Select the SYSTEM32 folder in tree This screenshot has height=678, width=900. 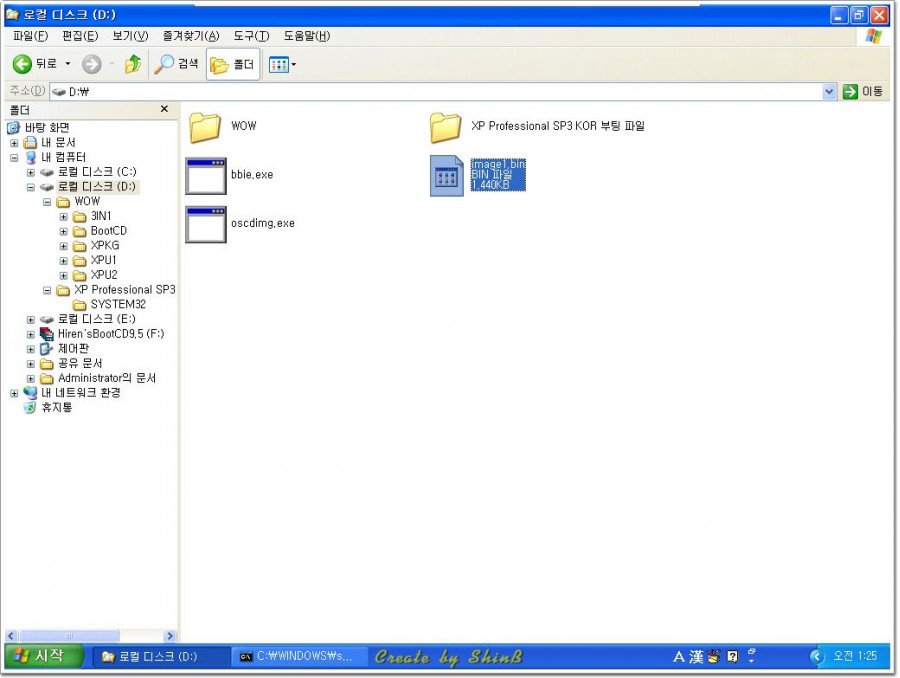point(118,304)
